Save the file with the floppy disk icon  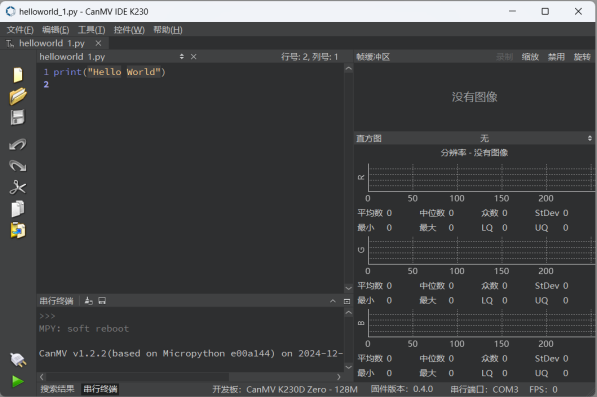18,118
